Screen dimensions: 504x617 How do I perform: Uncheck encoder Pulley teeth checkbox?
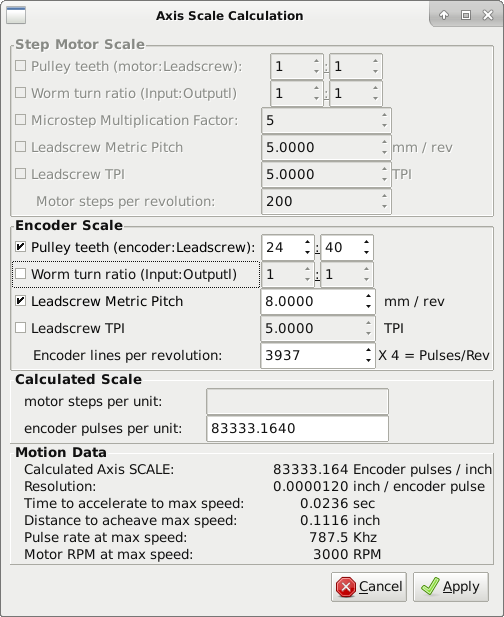20,247
